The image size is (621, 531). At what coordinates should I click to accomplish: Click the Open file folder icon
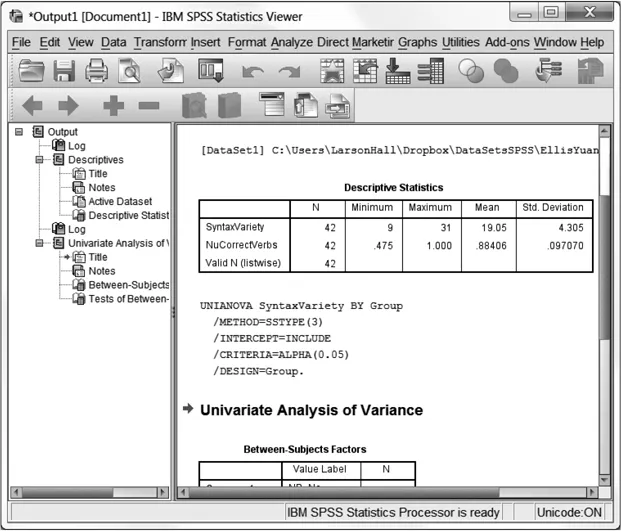(x=31, y=69)
